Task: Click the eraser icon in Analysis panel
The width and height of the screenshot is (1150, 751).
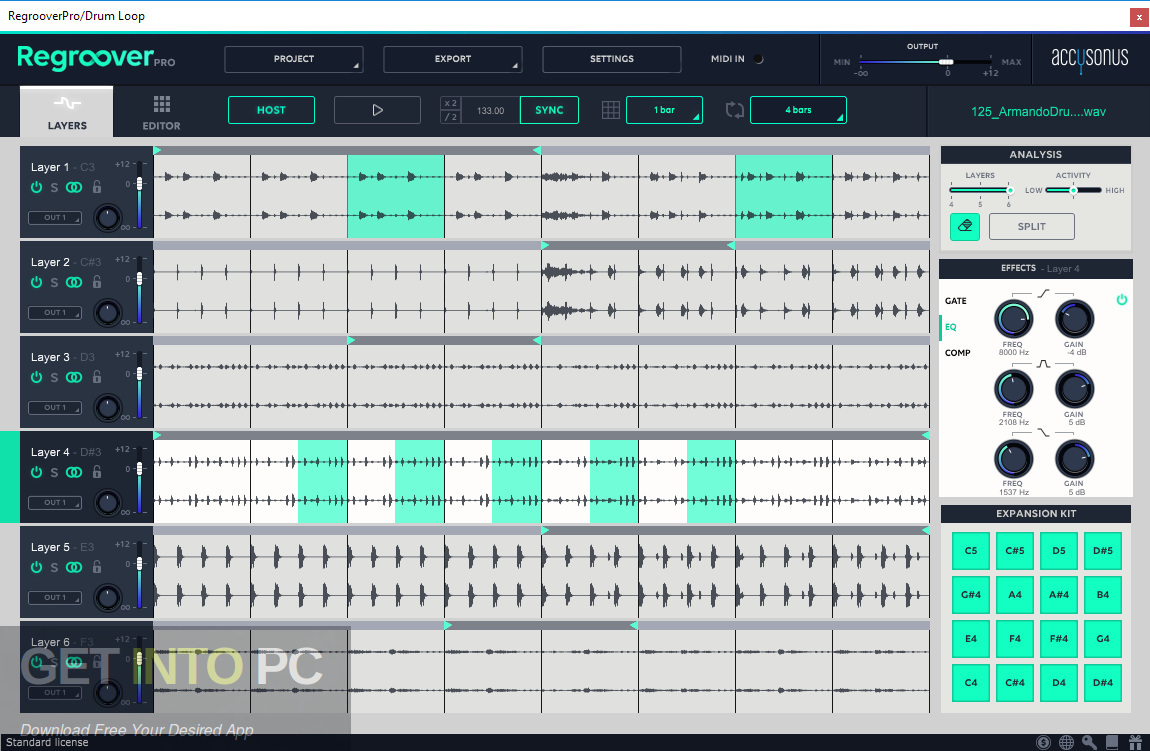Action: coord(964,226)
